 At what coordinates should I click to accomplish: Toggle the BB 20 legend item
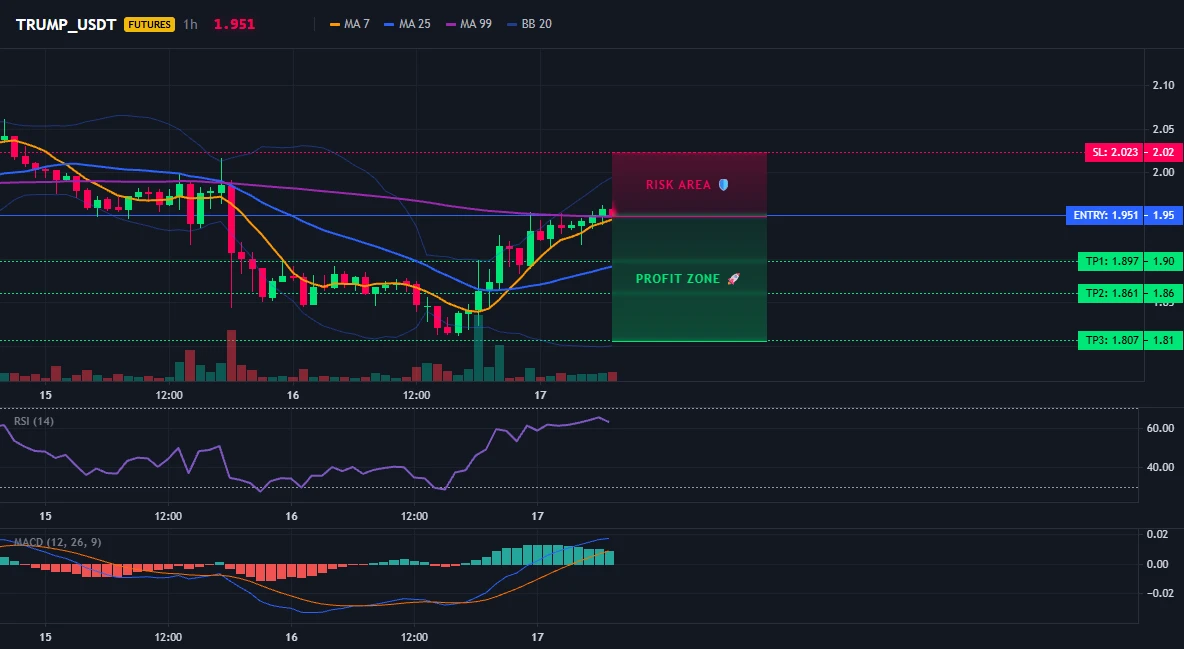coord(529,24)
